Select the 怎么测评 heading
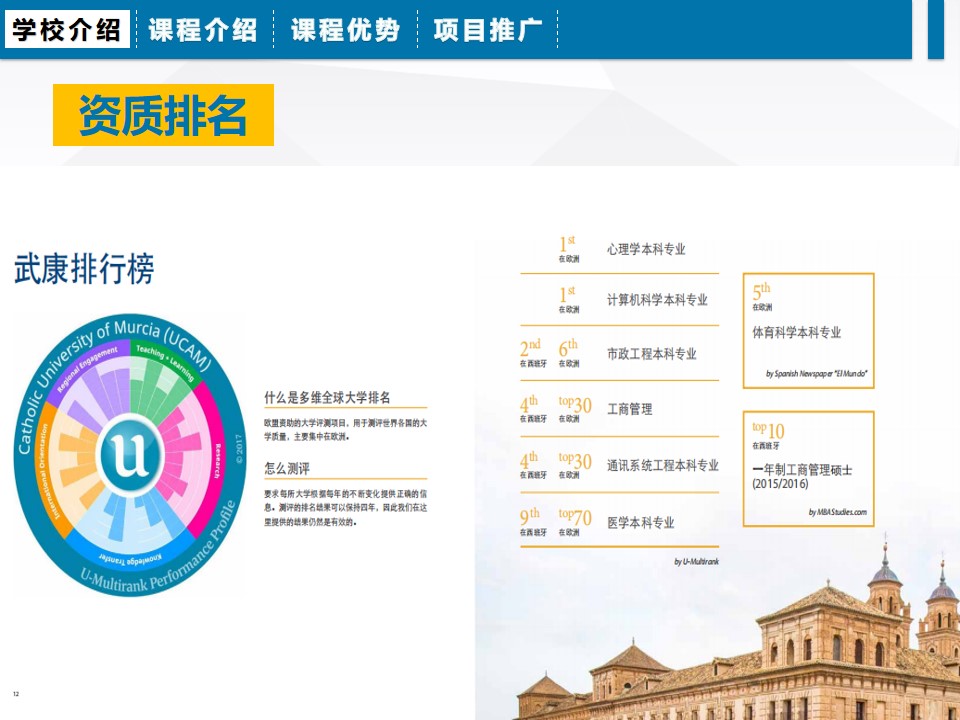Screen dimensions: 960x720 point(287,469)
